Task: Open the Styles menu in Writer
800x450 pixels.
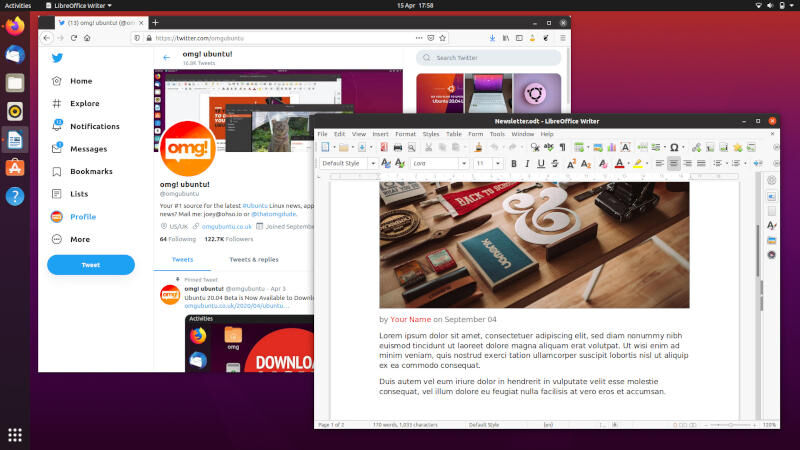Action: 431,134
